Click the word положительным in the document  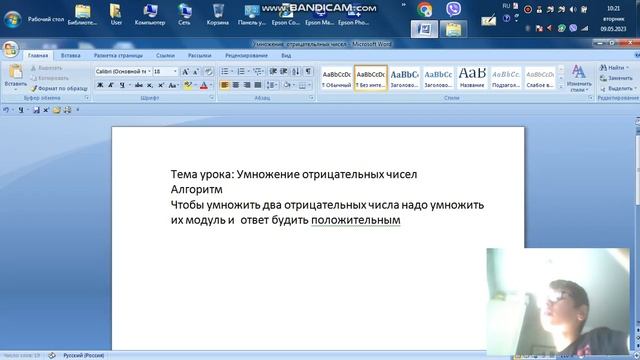tap(356, 220)
